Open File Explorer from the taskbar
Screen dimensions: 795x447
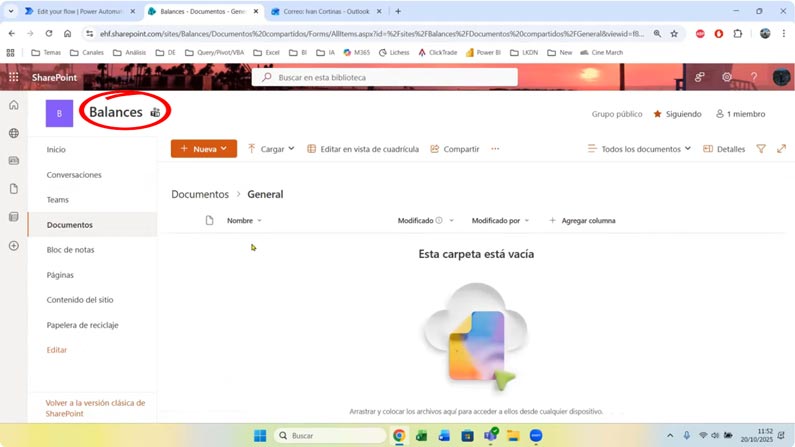[513, 435]
